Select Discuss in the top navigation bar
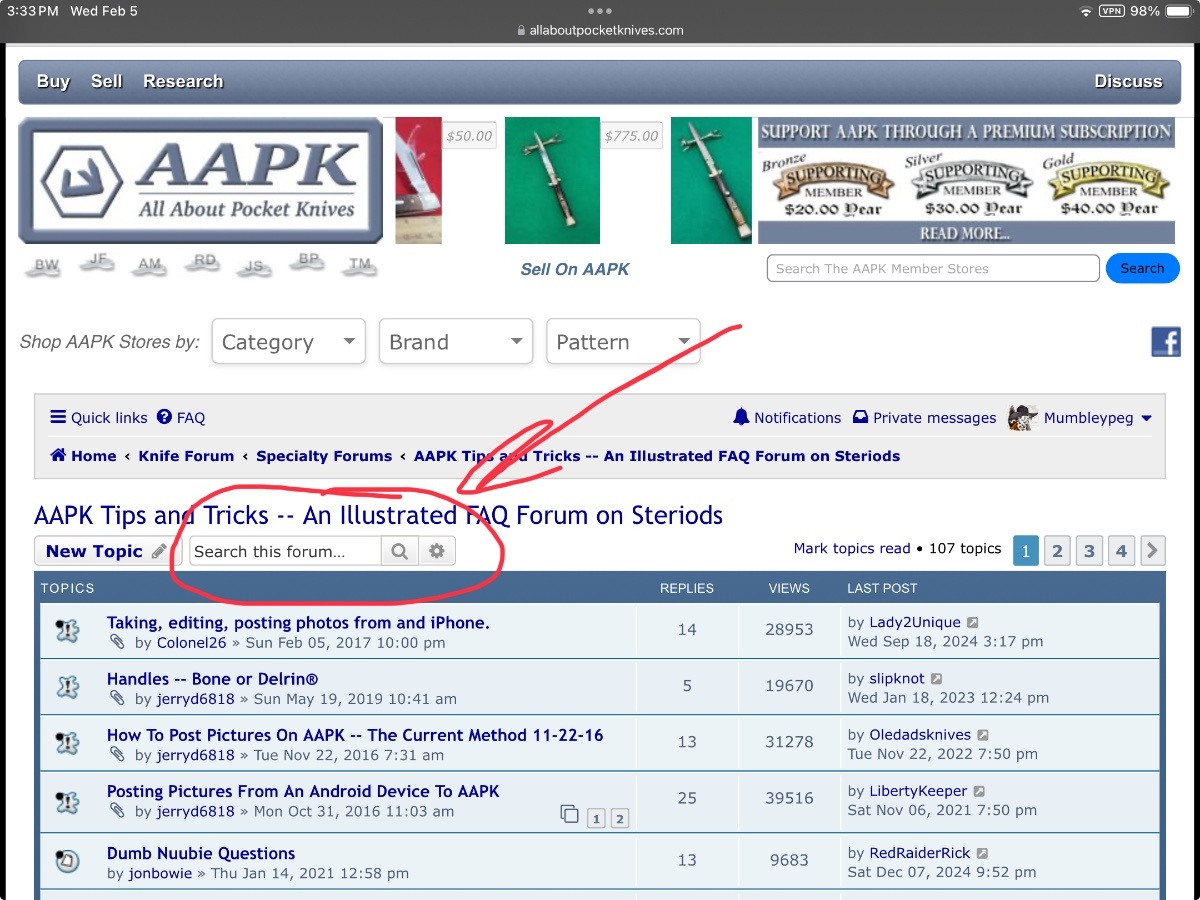The height and width of the screenshot is (900, 1200). click(1128, 82)
